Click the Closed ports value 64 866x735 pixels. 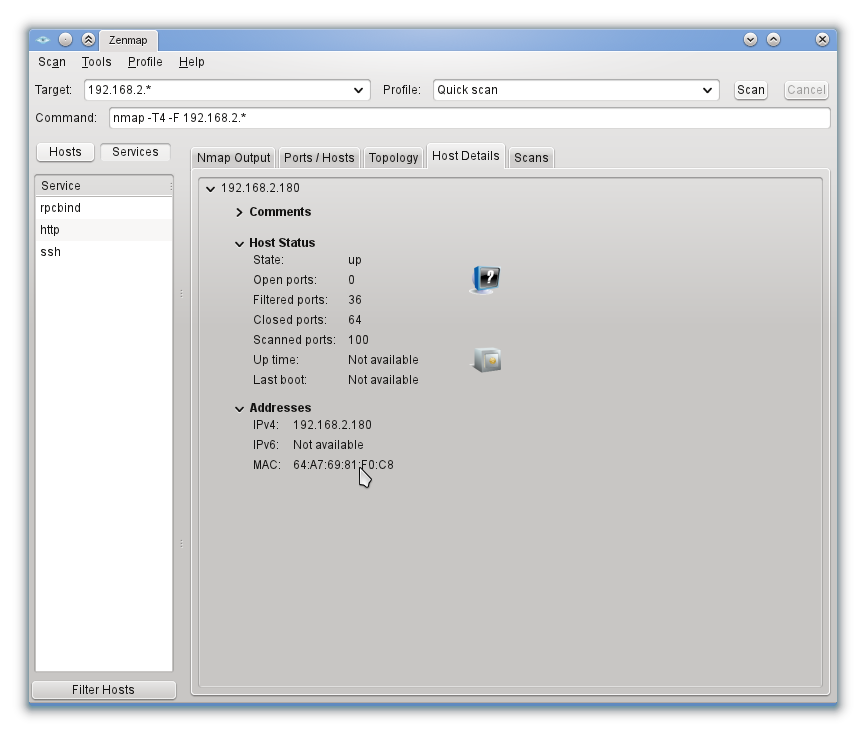355,320
